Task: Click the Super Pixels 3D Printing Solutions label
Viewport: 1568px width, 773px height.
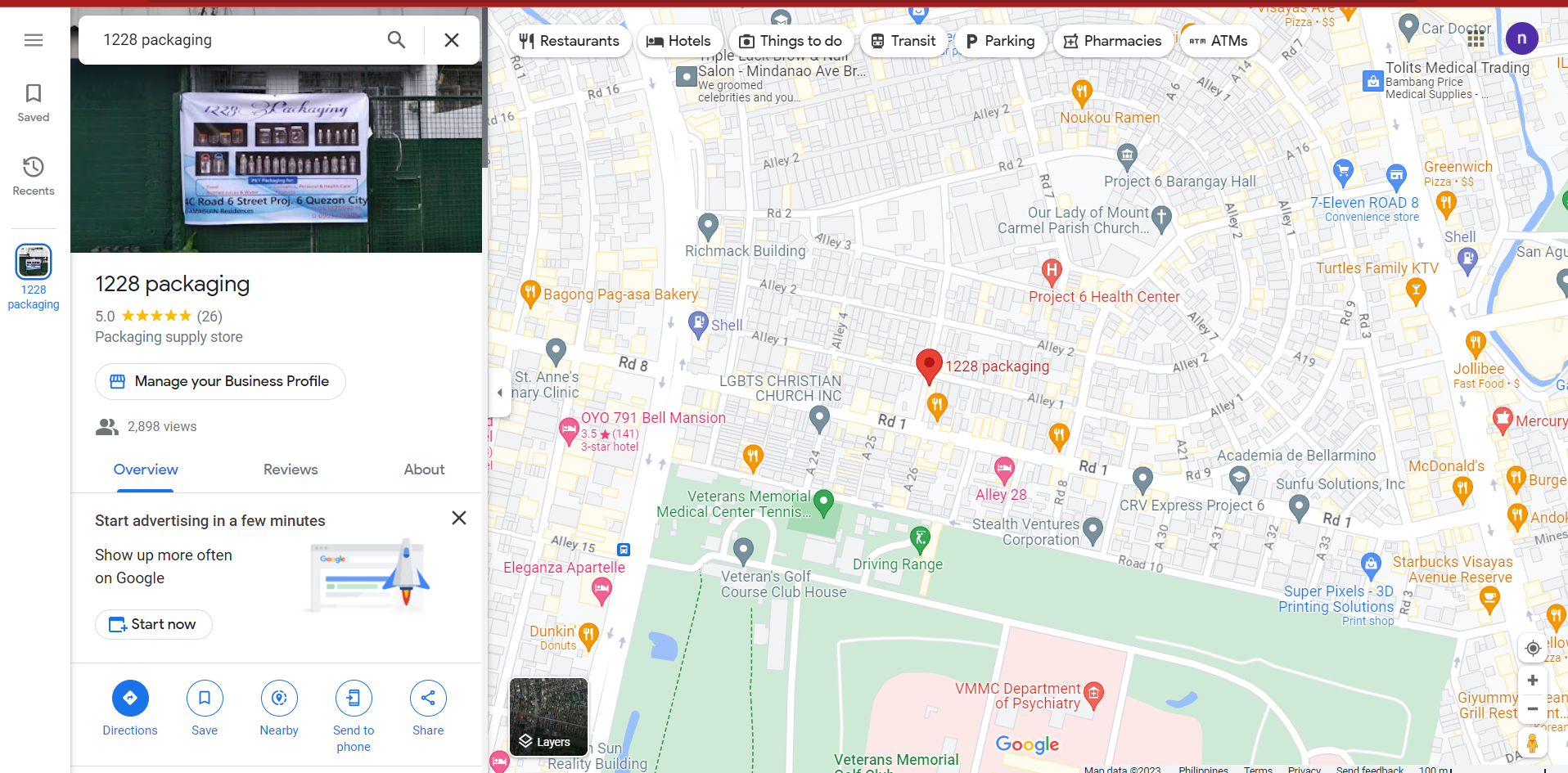Action: (x=1336, y=600)
